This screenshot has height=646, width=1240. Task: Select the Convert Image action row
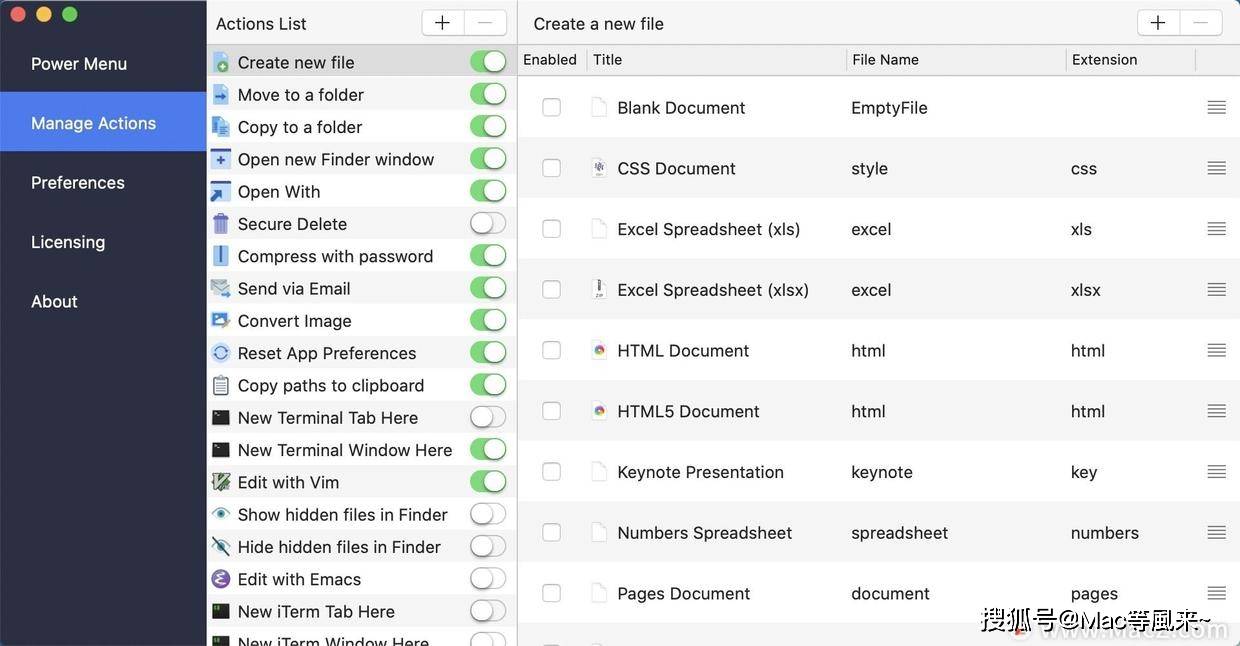point(361,321)
